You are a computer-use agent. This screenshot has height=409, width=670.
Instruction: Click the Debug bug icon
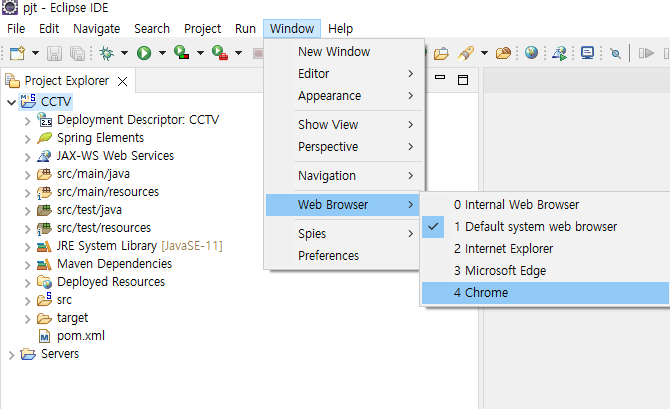click(x=106, y=53)
